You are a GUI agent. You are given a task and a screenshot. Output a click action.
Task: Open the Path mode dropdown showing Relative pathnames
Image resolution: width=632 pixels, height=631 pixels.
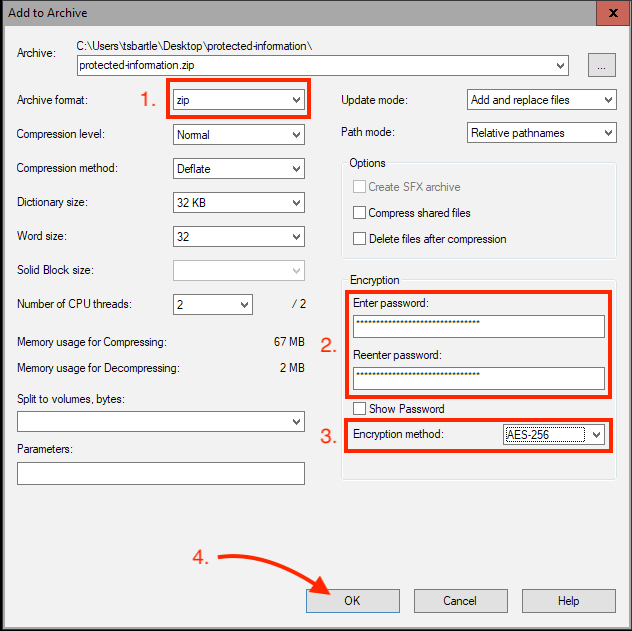coord(541,133)
